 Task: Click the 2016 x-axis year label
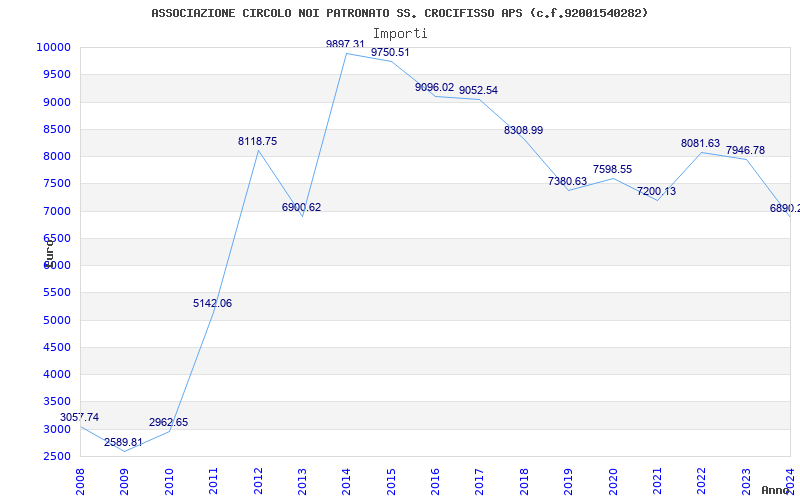pyautogui.click(x=436, y=481)
